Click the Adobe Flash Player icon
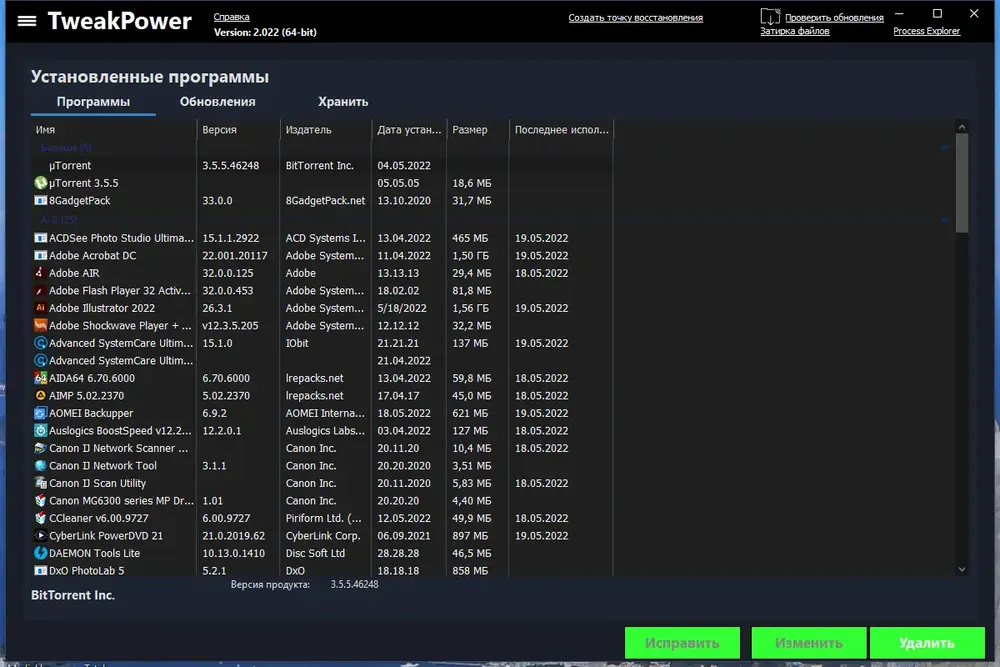Screen dimensions: 1000x667 click(x=40, y=290)
